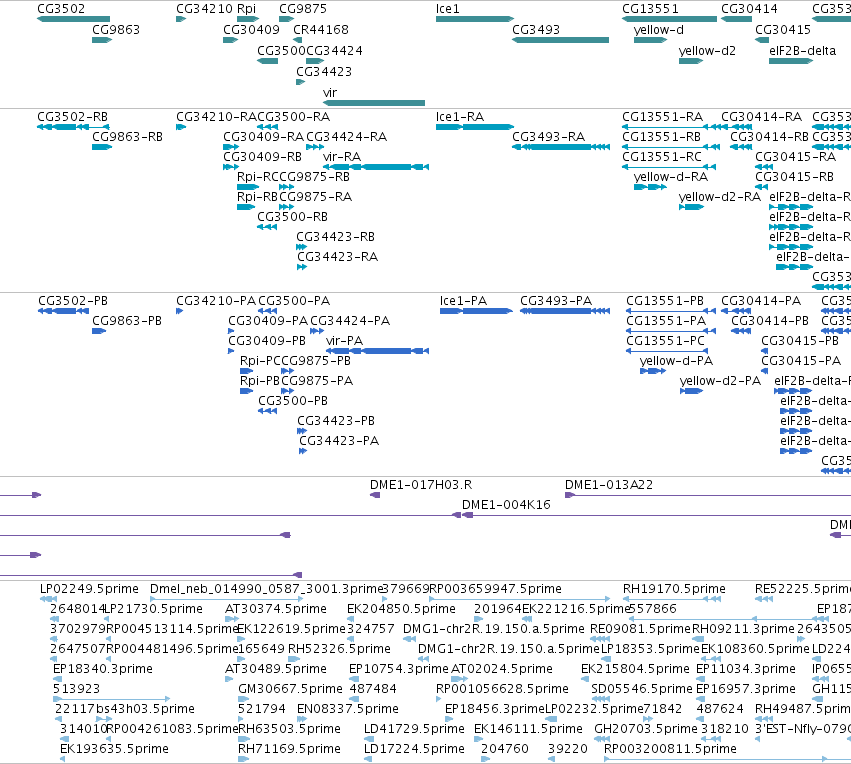This screenshot has height=764, width=851.
Task: Click the CG3502 gene label
Action: (61, 9)
